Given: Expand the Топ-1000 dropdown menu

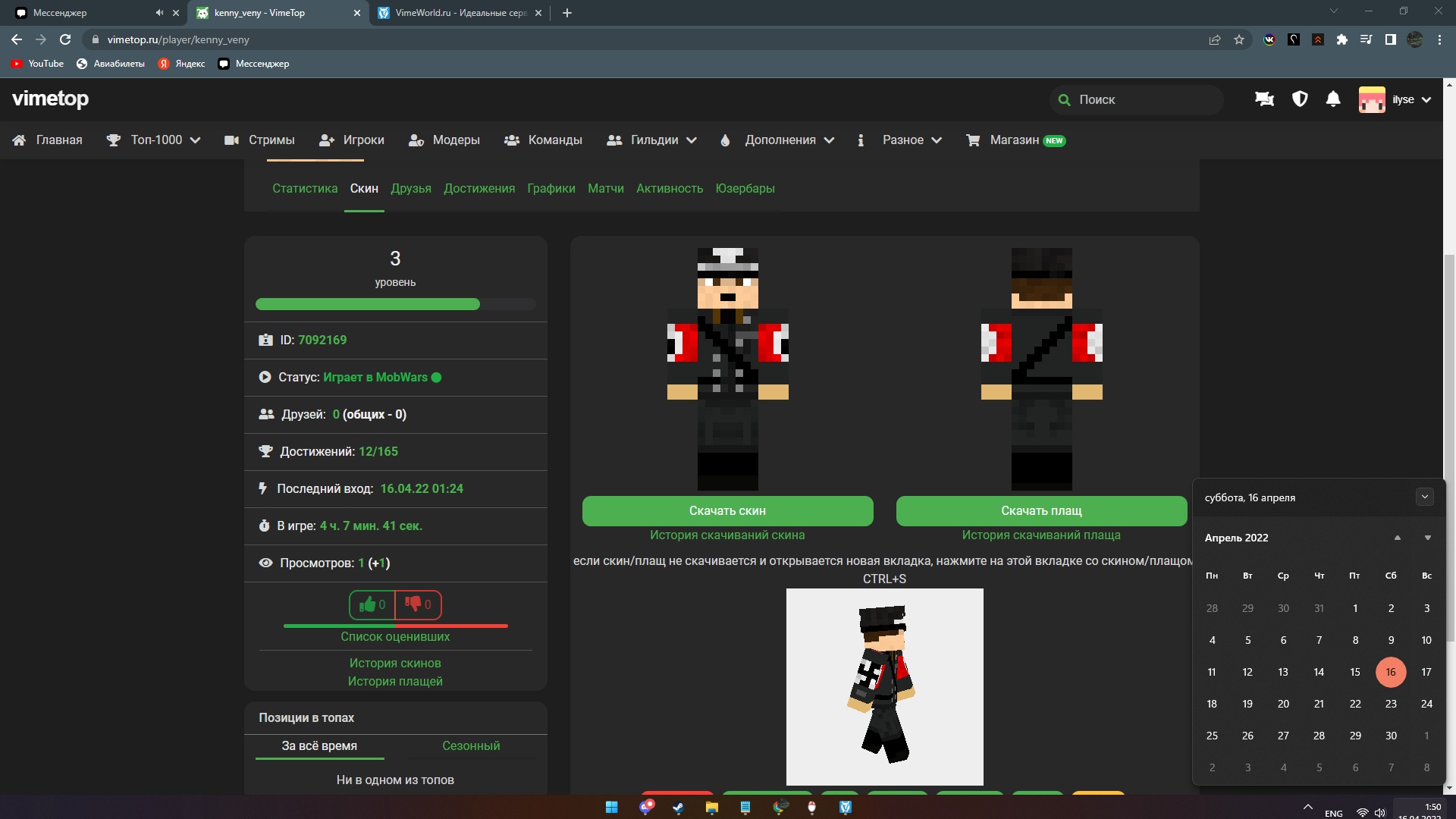Looking at the screenshot, I should click(x=155, y=140).
